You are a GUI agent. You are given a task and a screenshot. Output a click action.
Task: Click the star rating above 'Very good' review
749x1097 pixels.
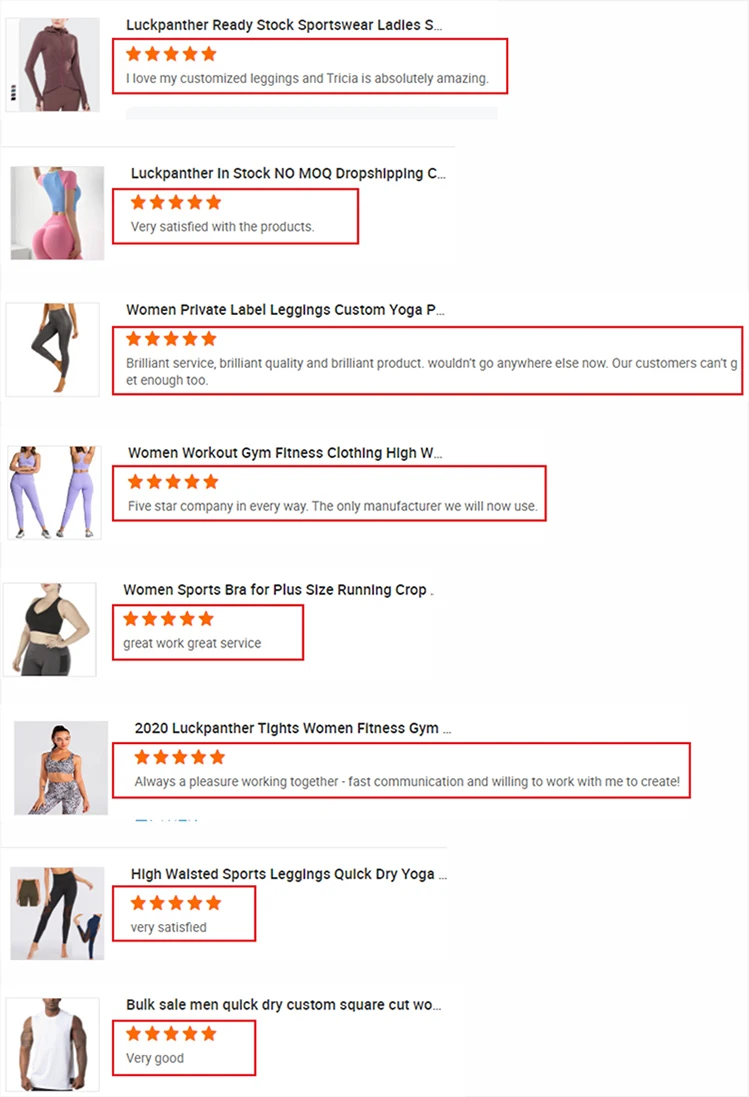(x=171, y=1033)
